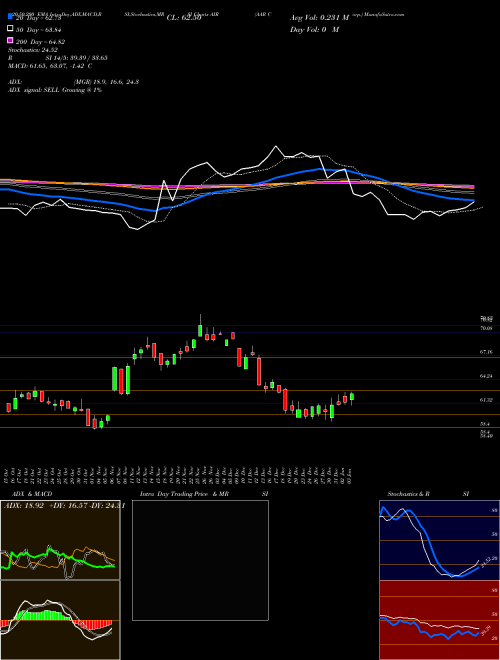Click the blue 20 Day legend square
The height and width of the screenshot is (660, 500).
click(10, 17)
